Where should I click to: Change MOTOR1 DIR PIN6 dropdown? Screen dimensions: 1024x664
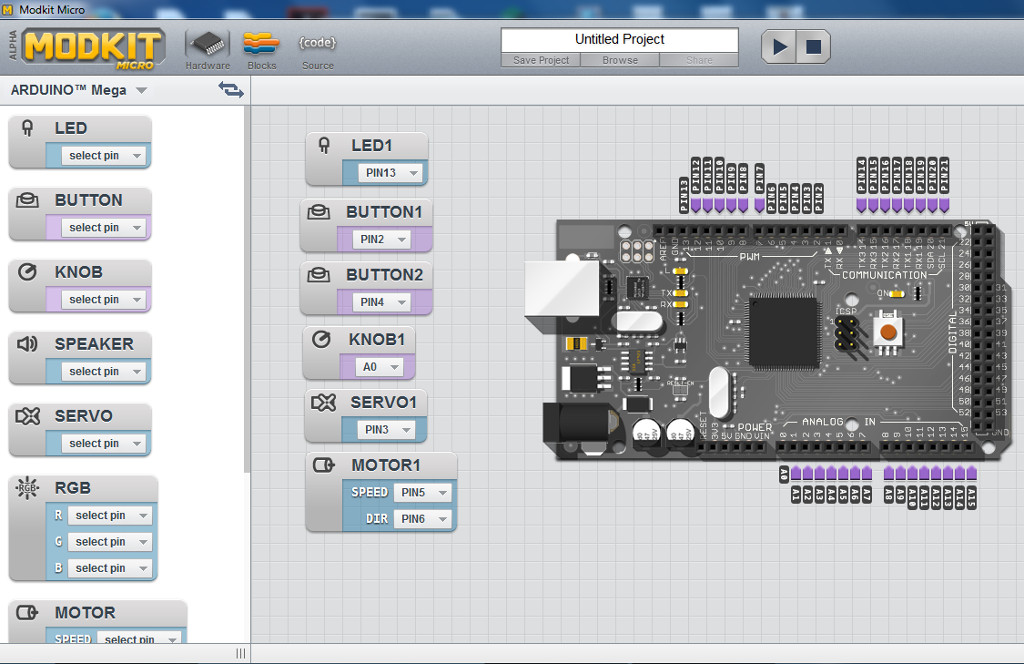(423, 519)
